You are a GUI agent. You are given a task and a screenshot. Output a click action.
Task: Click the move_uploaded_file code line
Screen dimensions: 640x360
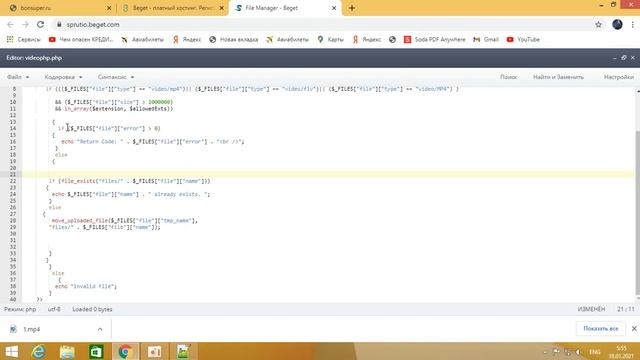pyautogui.click(x=124, y=221)
